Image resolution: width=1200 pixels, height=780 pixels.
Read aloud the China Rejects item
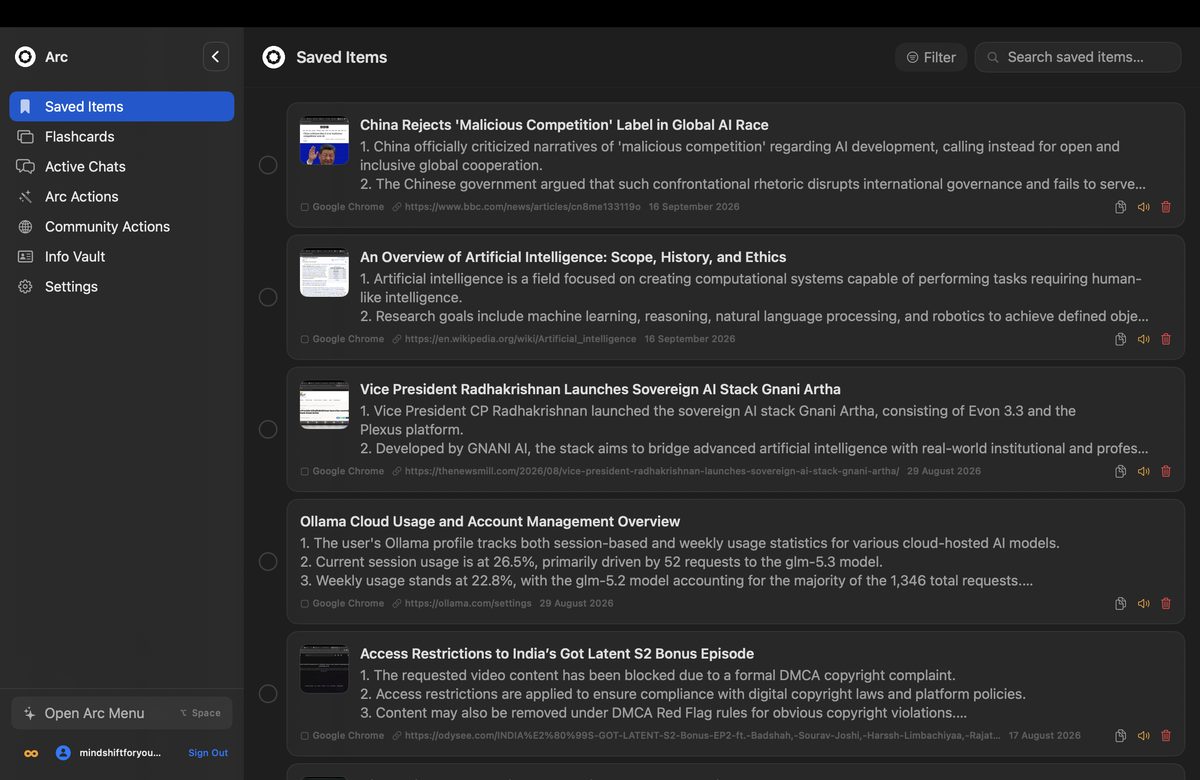(1143, 207)
